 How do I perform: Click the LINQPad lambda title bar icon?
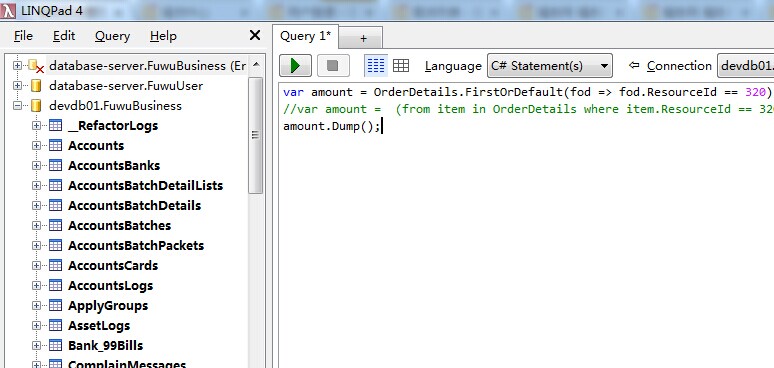point(8,10)
